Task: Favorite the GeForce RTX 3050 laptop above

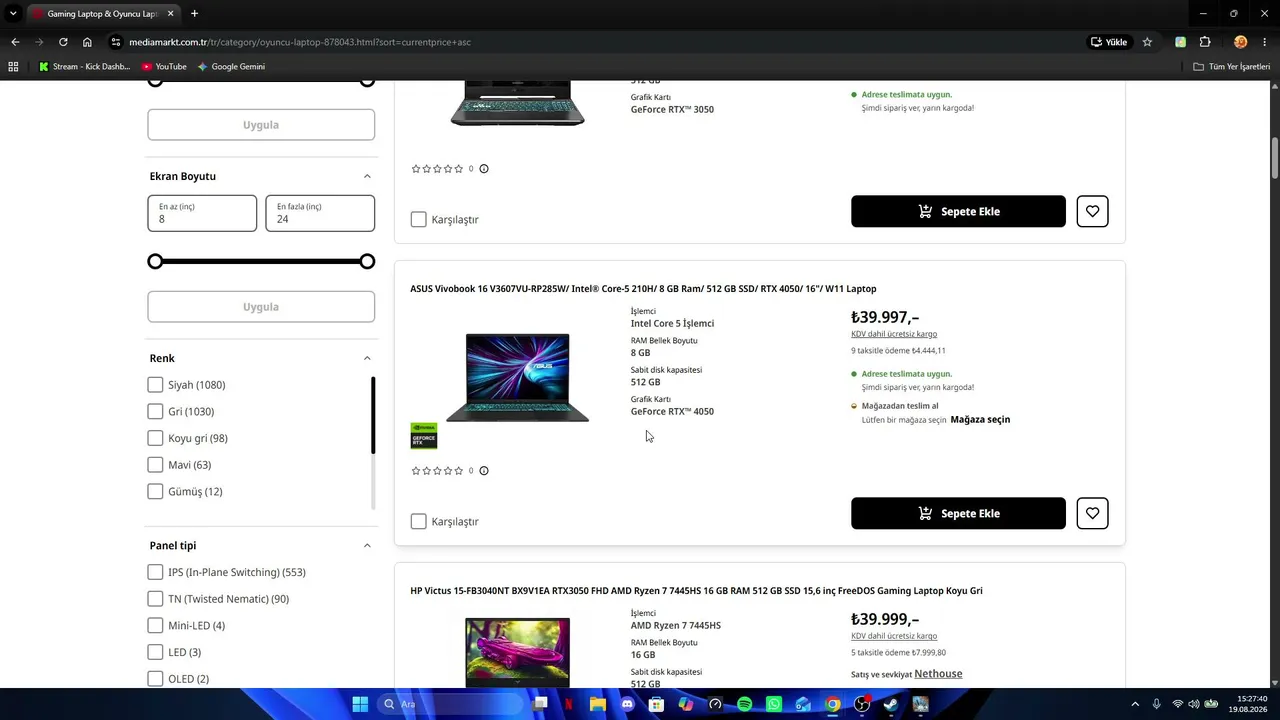Action: pyautogui.click(x=1092, y=211)
